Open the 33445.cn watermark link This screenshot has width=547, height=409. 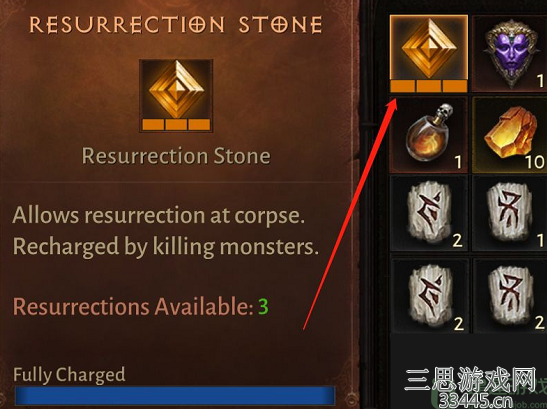coord(475,400)
